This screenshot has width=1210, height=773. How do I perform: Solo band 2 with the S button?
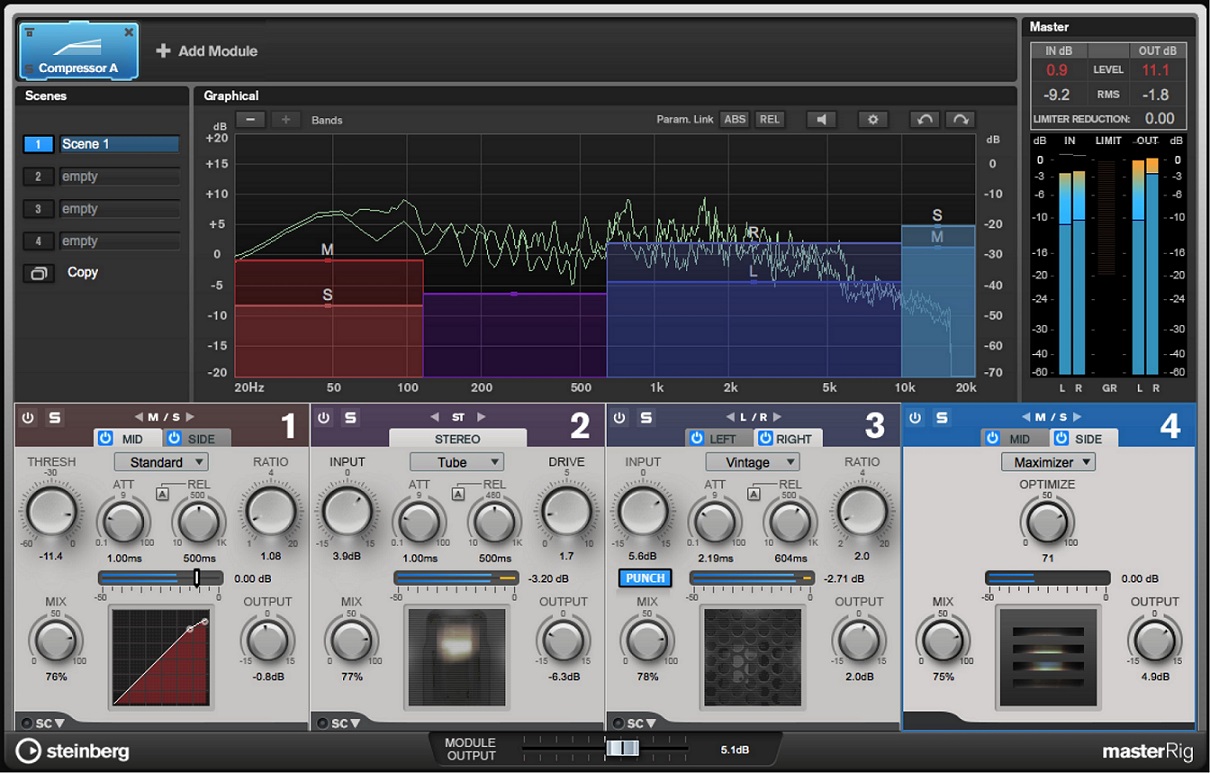click(351, 418)
